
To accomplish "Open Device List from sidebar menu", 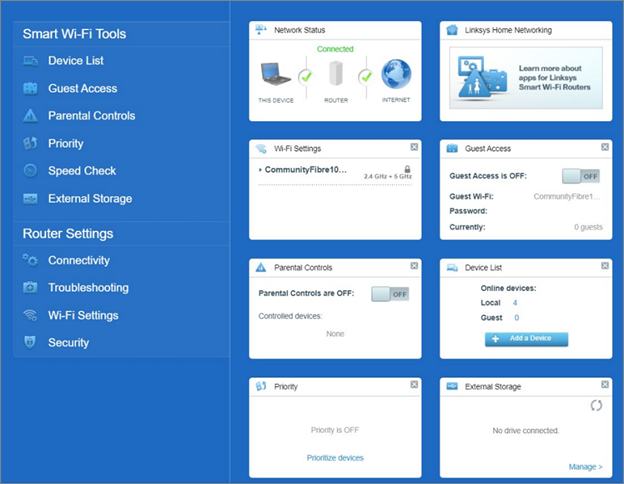I will click(76, 61).
